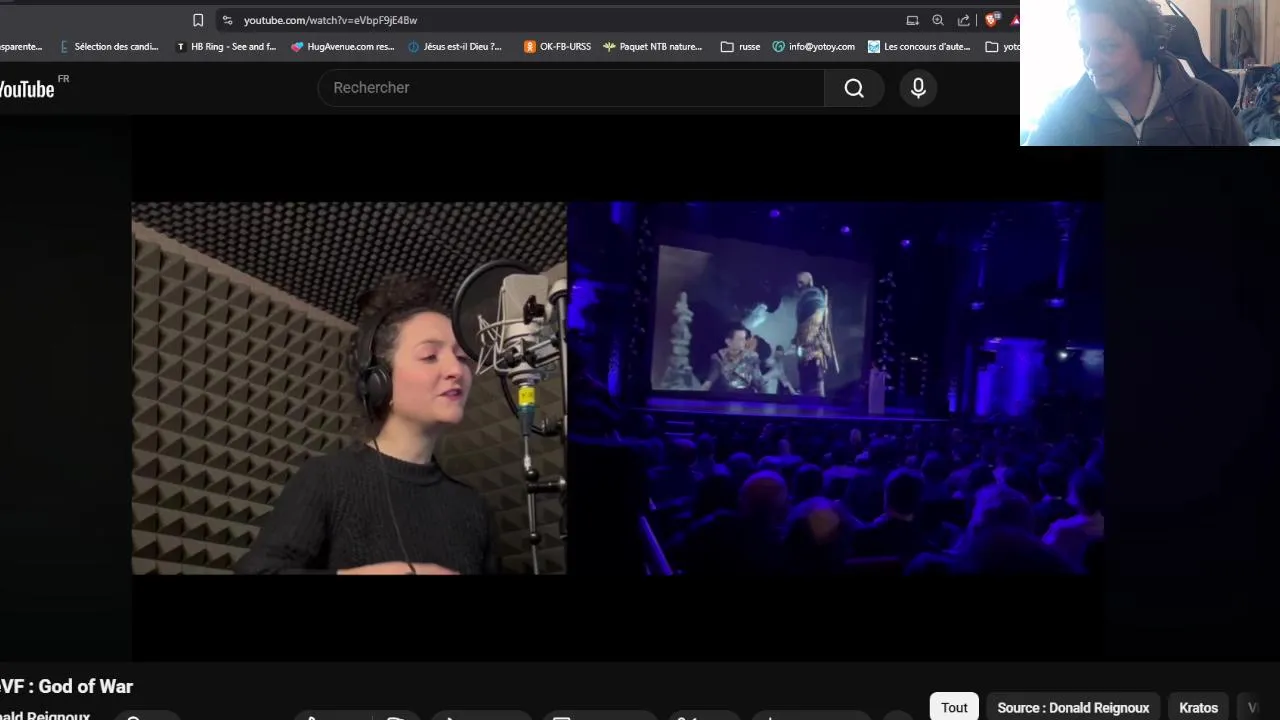Viewport: 1280px width, 720px height.
Task: Click the zoom magnifier icon in address bar
Action: [938, 20]
